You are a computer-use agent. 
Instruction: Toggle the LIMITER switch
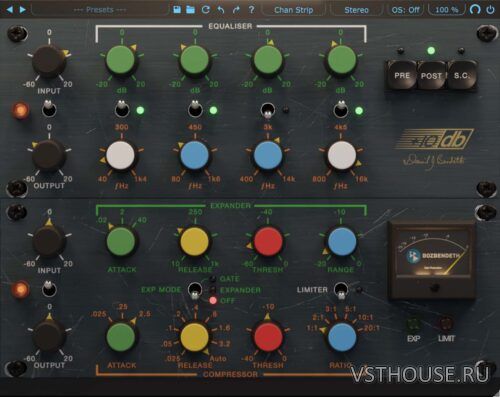tap(341, 291)
